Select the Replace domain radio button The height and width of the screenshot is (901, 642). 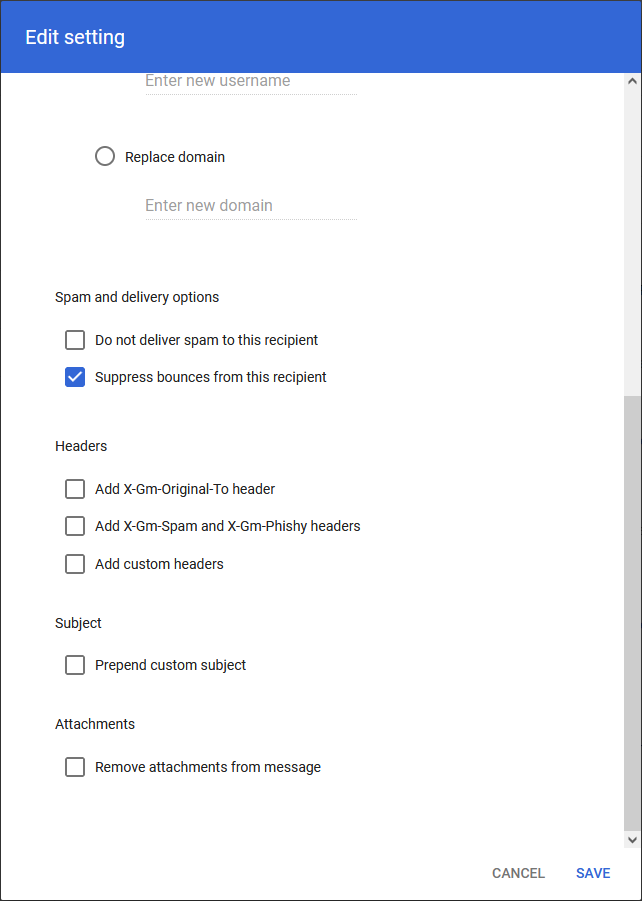(105, 157)
